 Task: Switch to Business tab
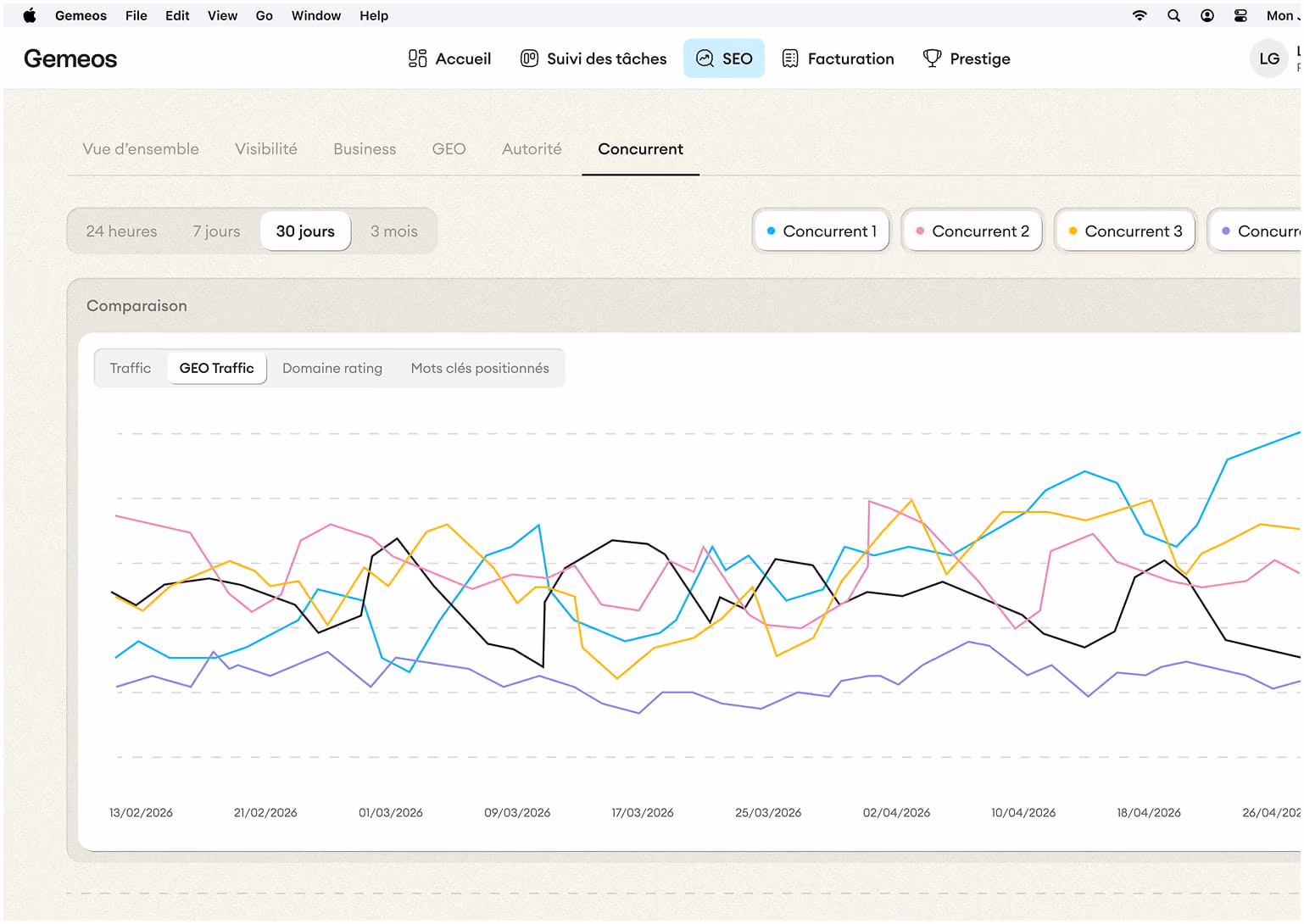click(x=365, y=148)
